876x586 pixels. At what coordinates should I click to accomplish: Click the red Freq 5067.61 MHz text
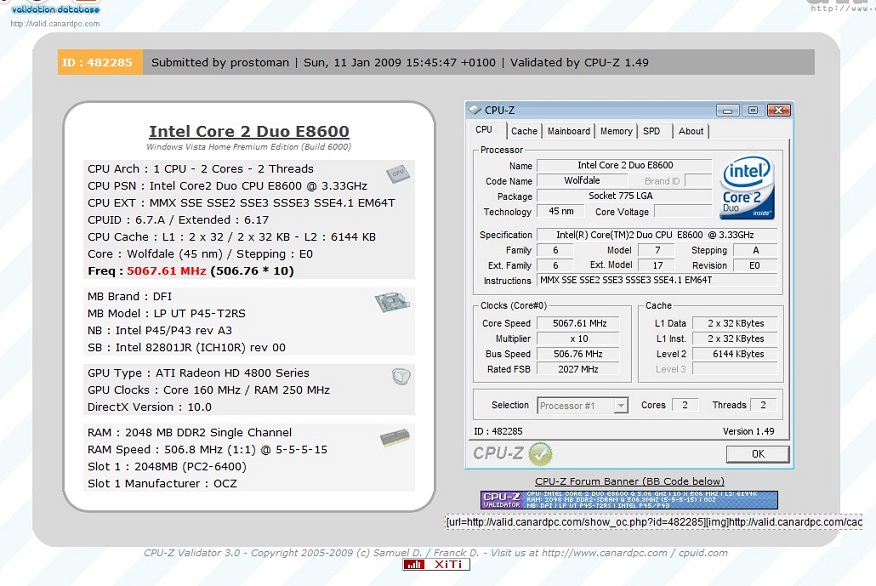pos(166,271)
